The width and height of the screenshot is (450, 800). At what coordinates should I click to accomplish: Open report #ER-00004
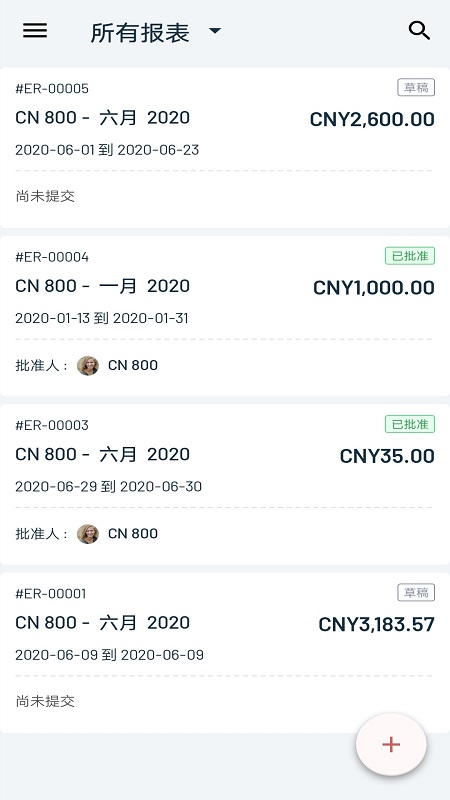225,316
